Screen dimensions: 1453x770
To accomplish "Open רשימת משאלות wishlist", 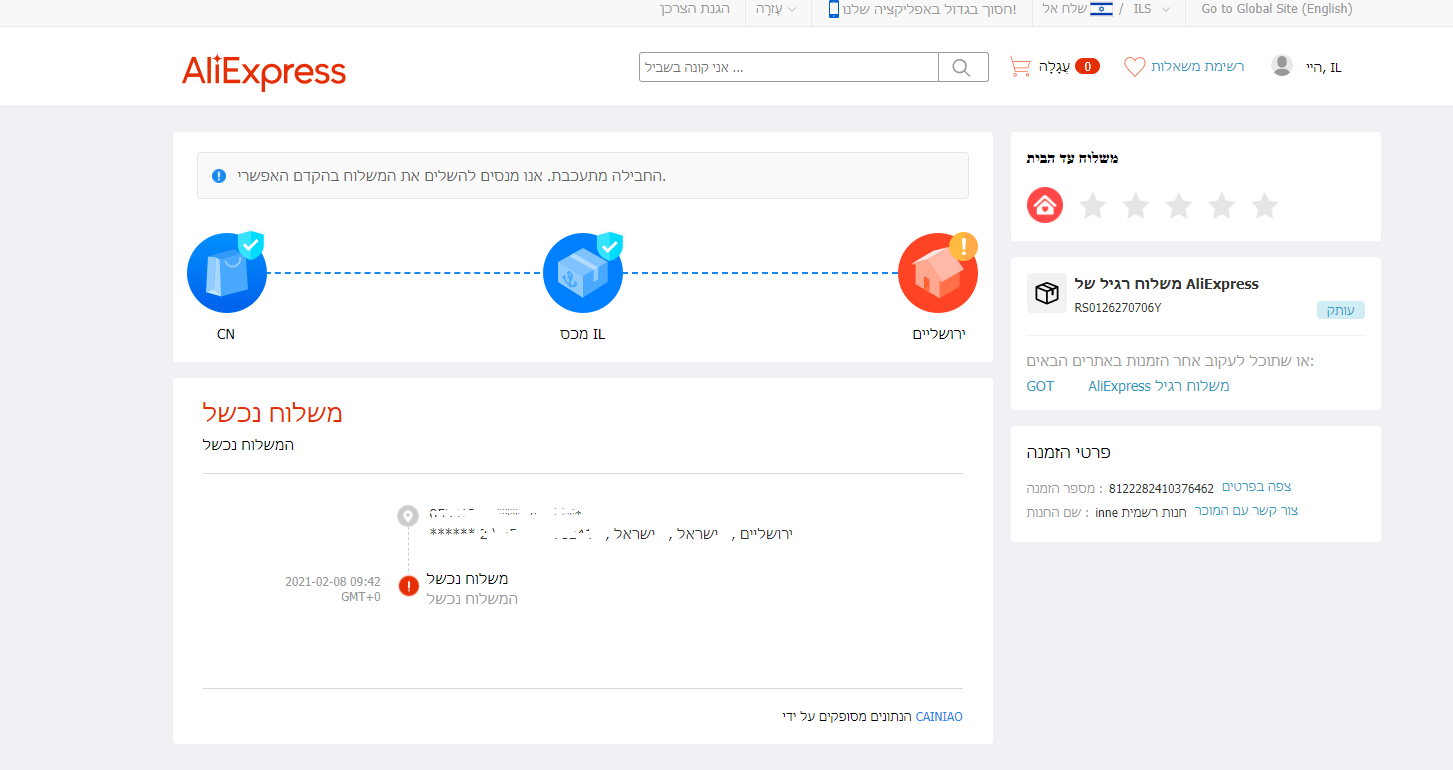I will tap(1198, 67).
